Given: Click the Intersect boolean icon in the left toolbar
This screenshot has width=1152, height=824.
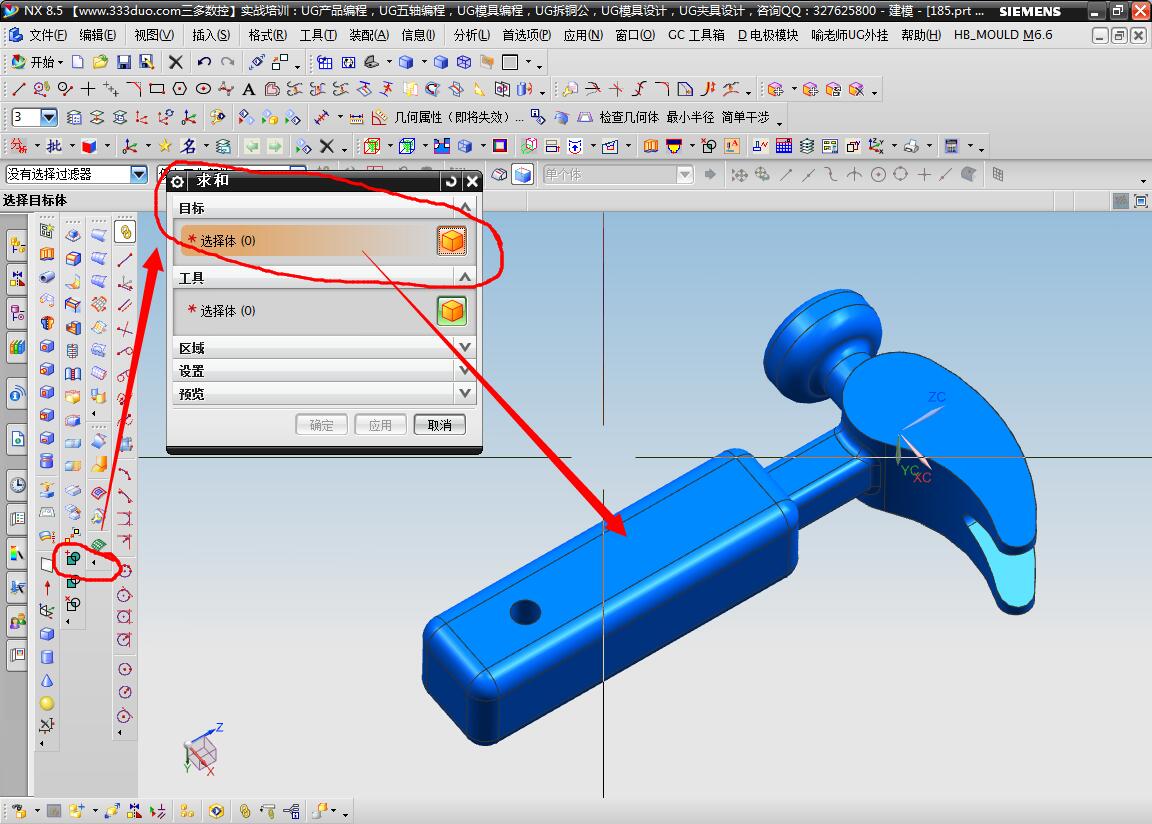Looking at the screenshot, I should coord(73,604).
